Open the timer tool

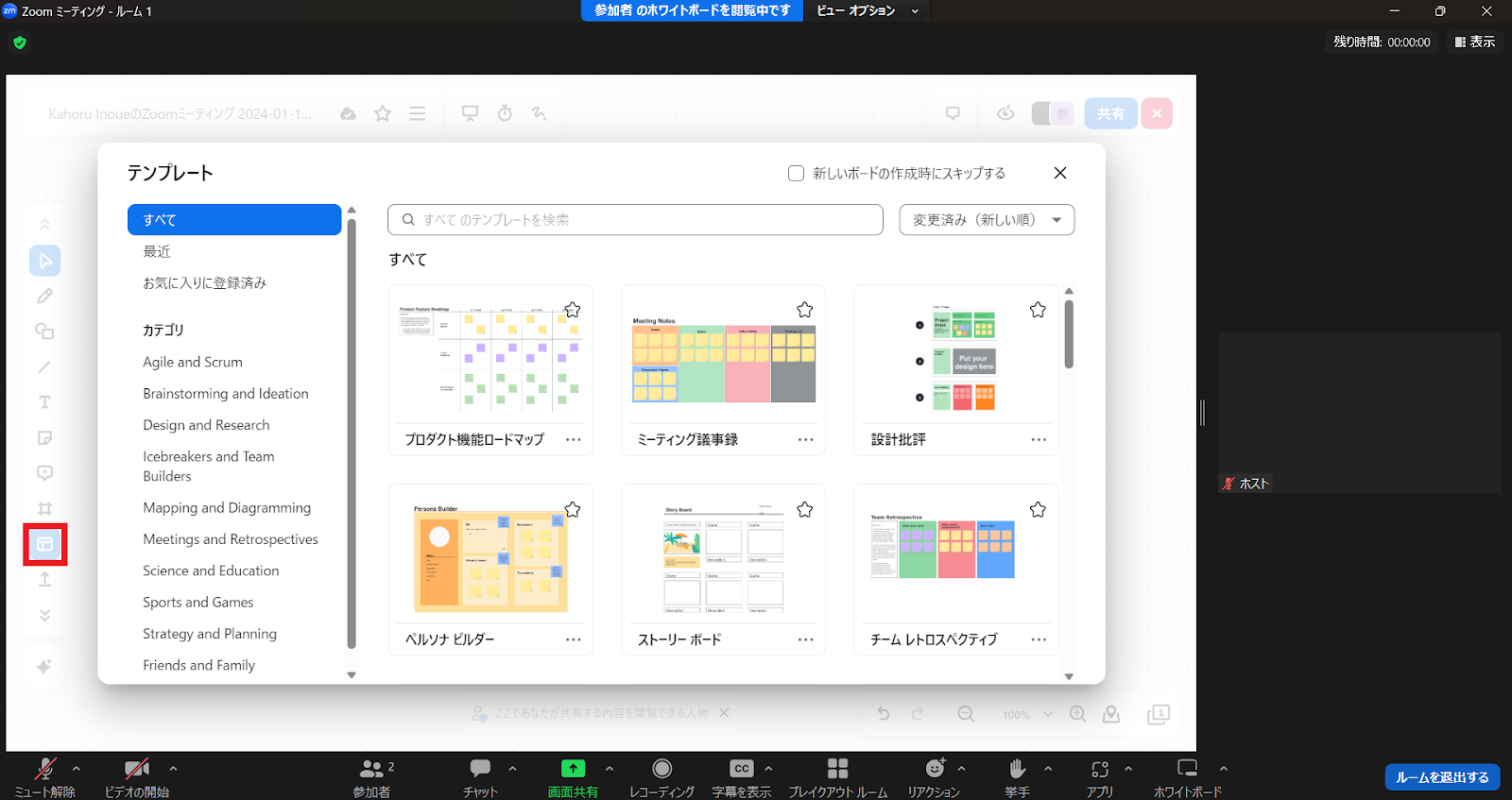point(506,113)
